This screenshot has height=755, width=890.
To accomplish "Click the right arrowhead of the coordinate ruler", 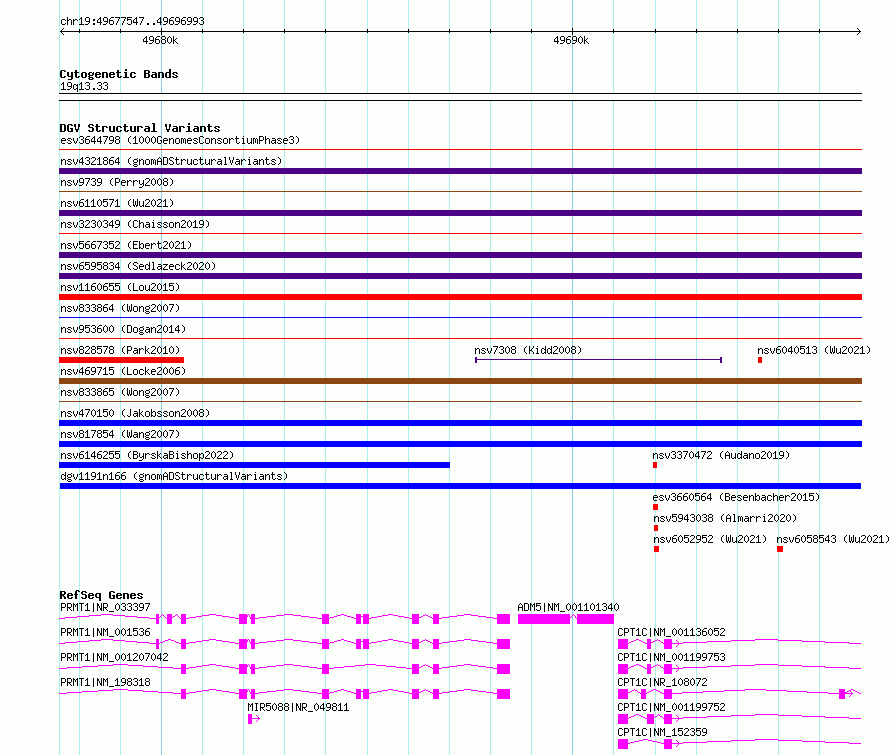I will (858, 32).
